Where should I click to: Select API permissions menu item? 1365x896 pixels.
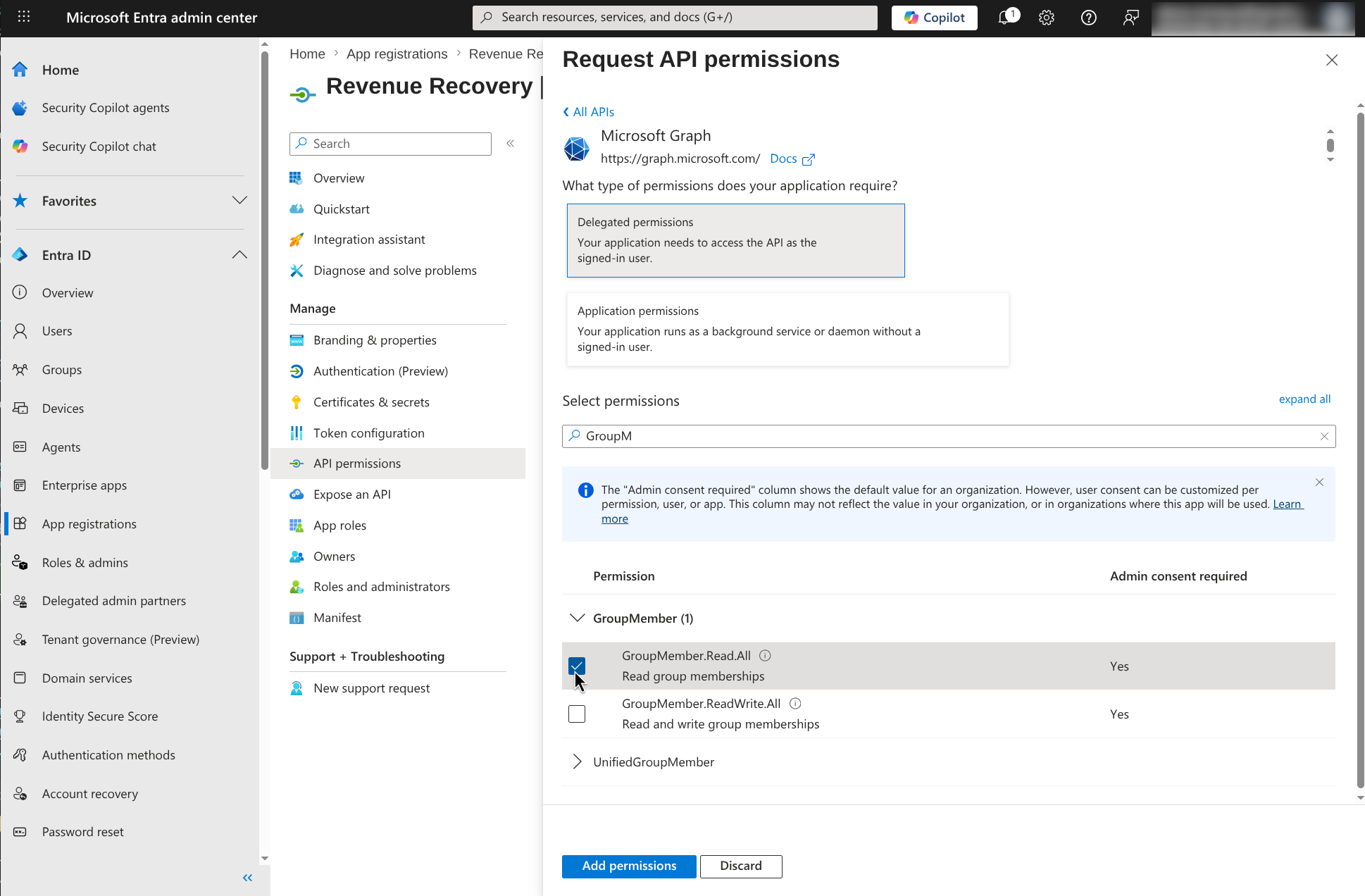pyautogui.click(x=398, y=463)
